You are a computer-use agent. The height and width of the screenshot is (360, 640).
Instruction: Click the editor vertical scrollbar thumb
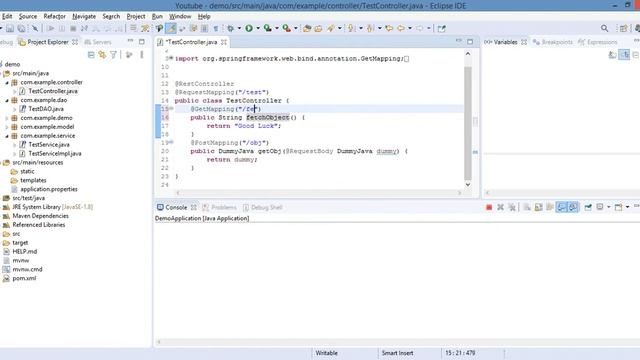(468, 122)
